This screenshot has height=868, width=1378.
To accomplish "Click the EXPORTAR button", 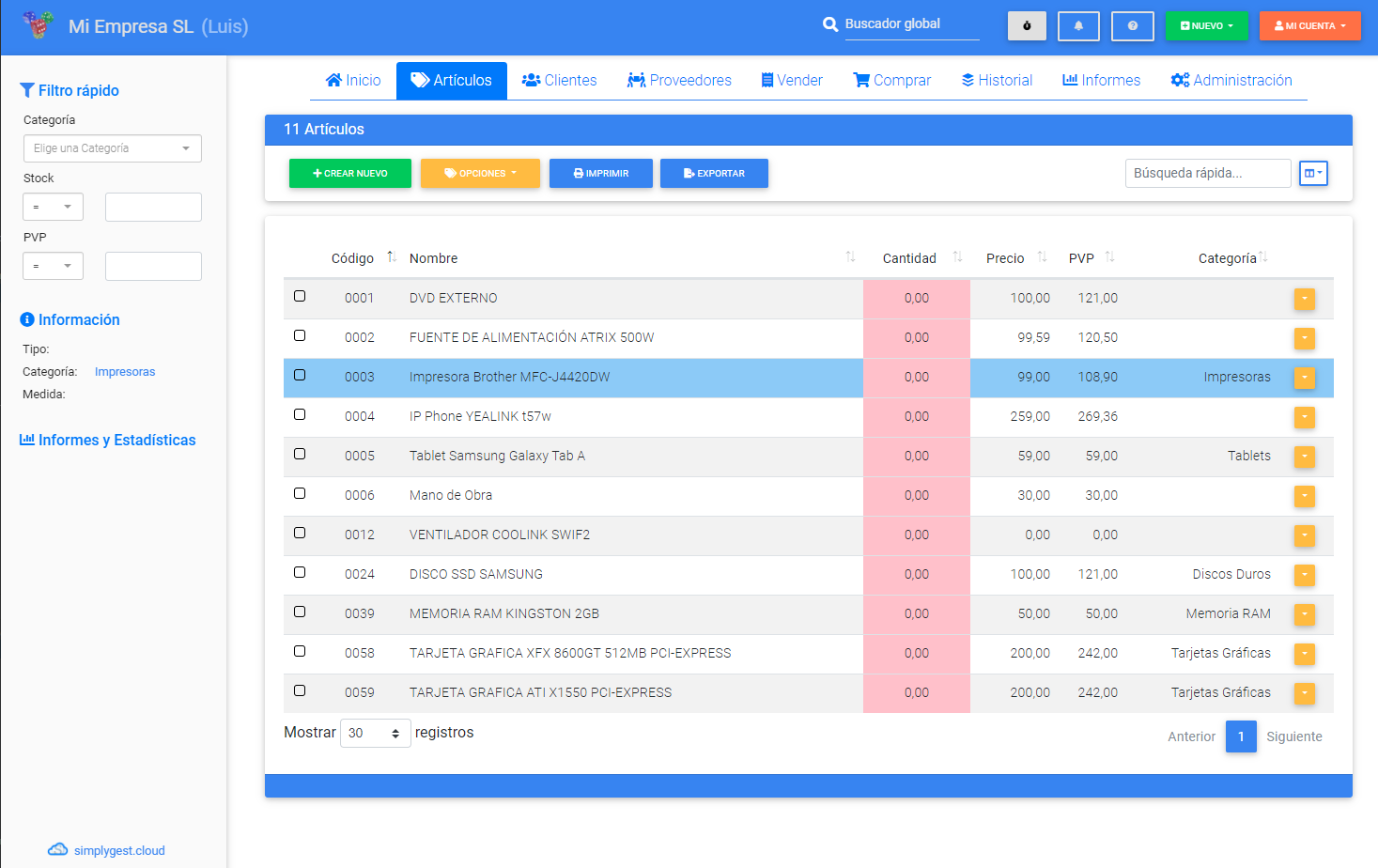I will 714,173.
